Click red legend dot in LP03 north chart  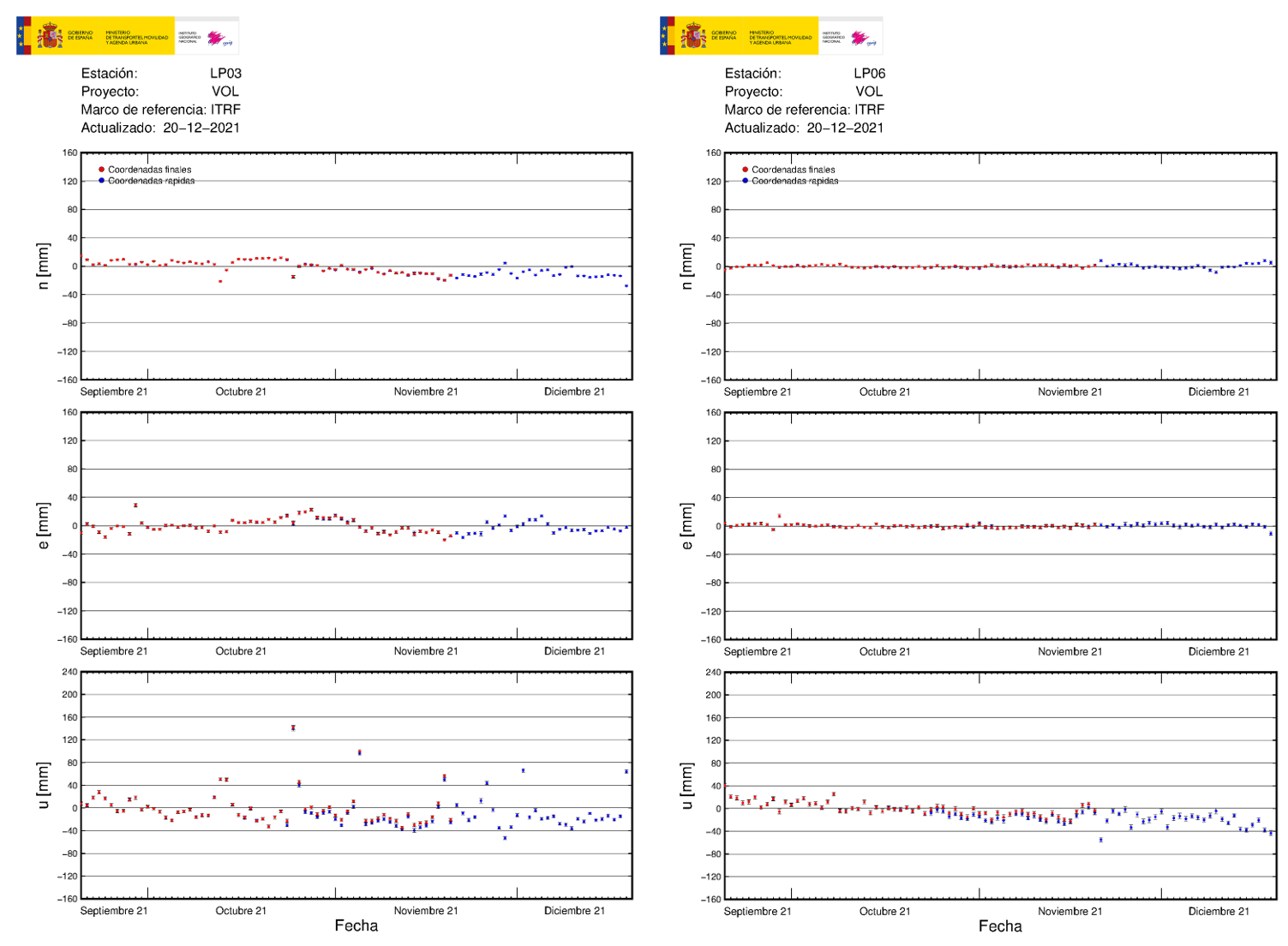coord(102,170)
